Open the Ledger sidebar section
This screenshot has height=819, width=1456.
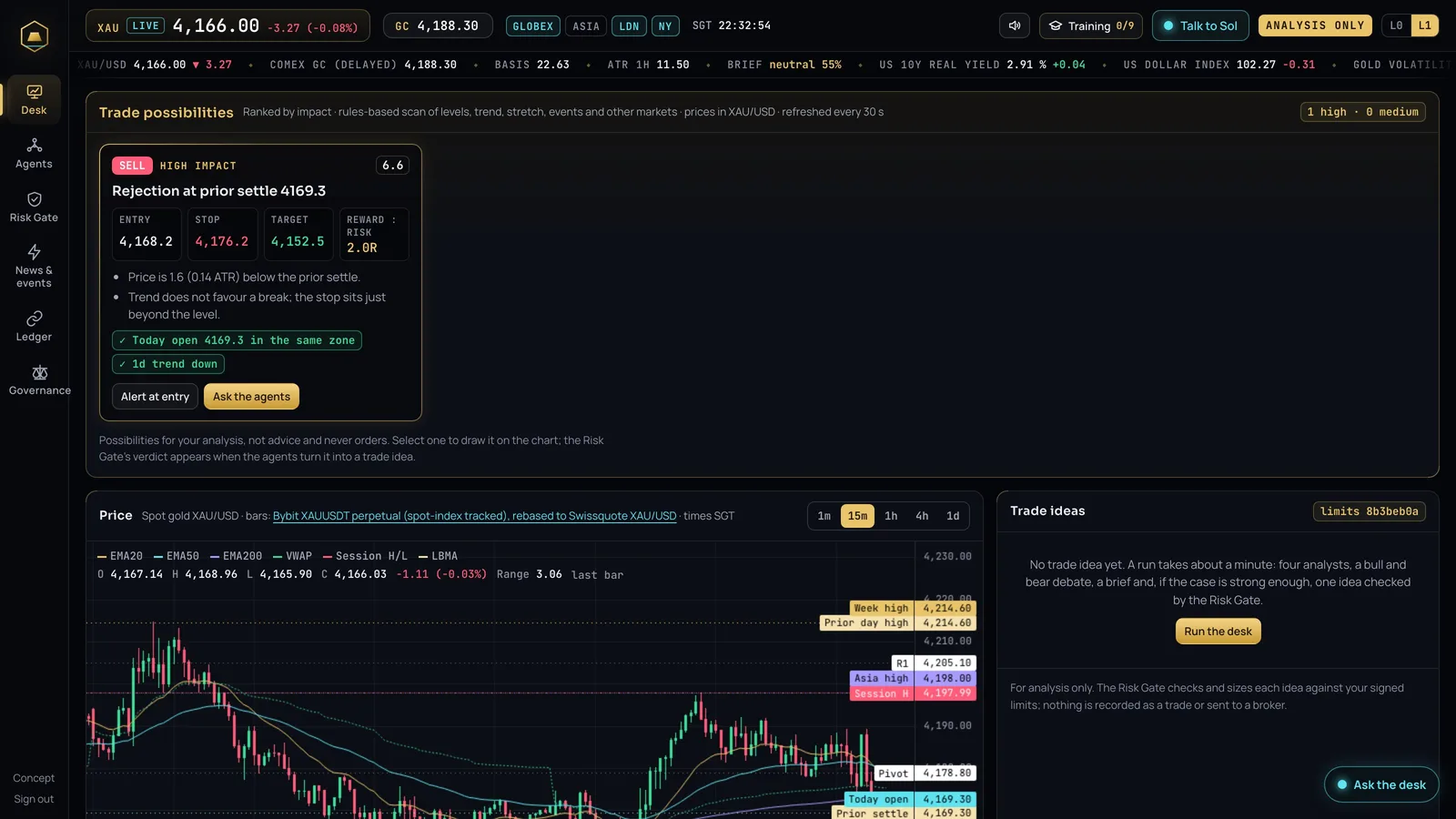(x=34, y=326)
